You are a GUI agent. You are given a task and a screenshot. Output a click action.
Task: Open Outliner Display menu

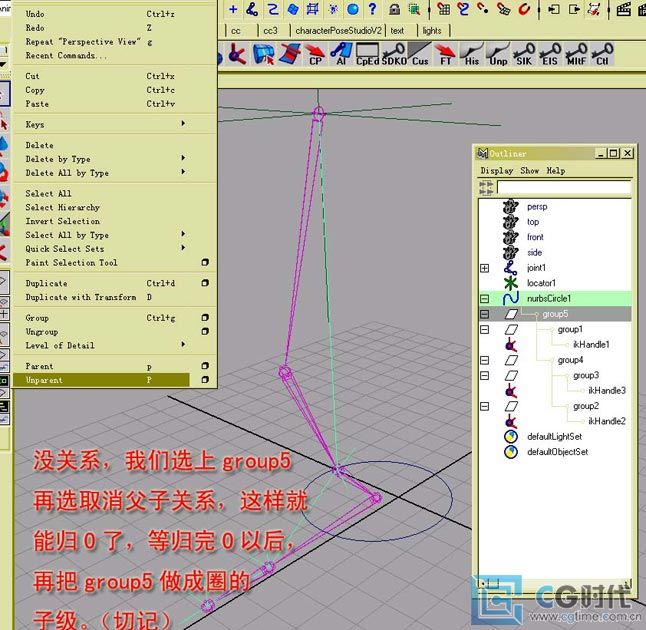click(x=497, y=171)
